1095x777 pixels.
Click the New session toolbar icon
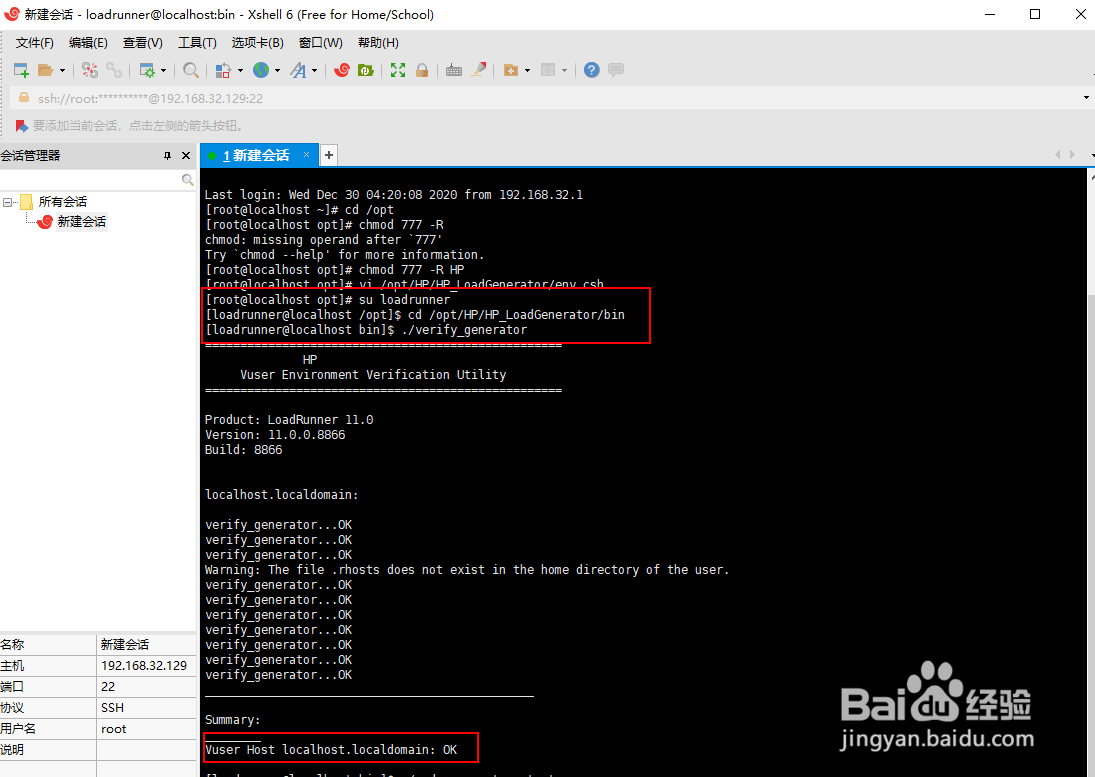tap(21, 70)
